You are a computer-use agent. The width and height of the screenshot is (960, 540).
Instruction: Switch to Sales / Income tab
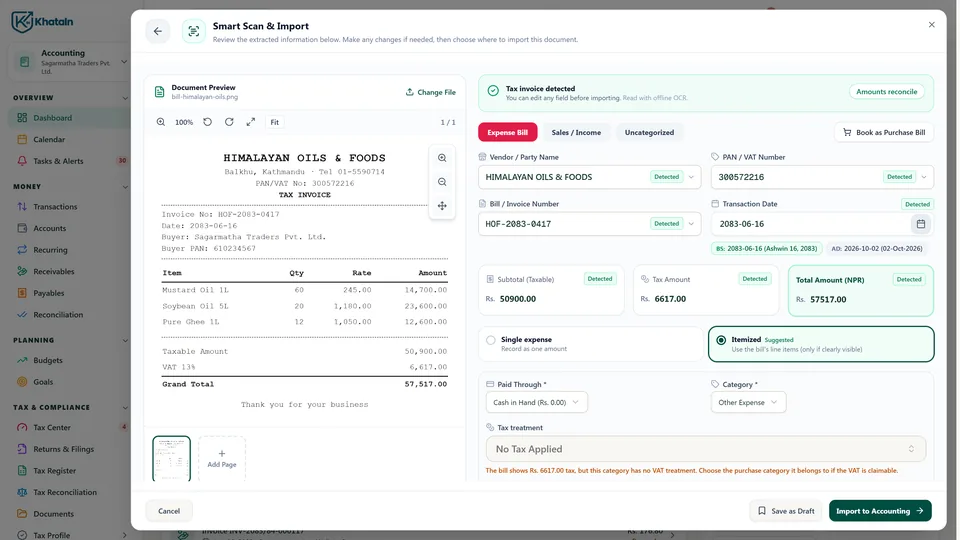576,132
